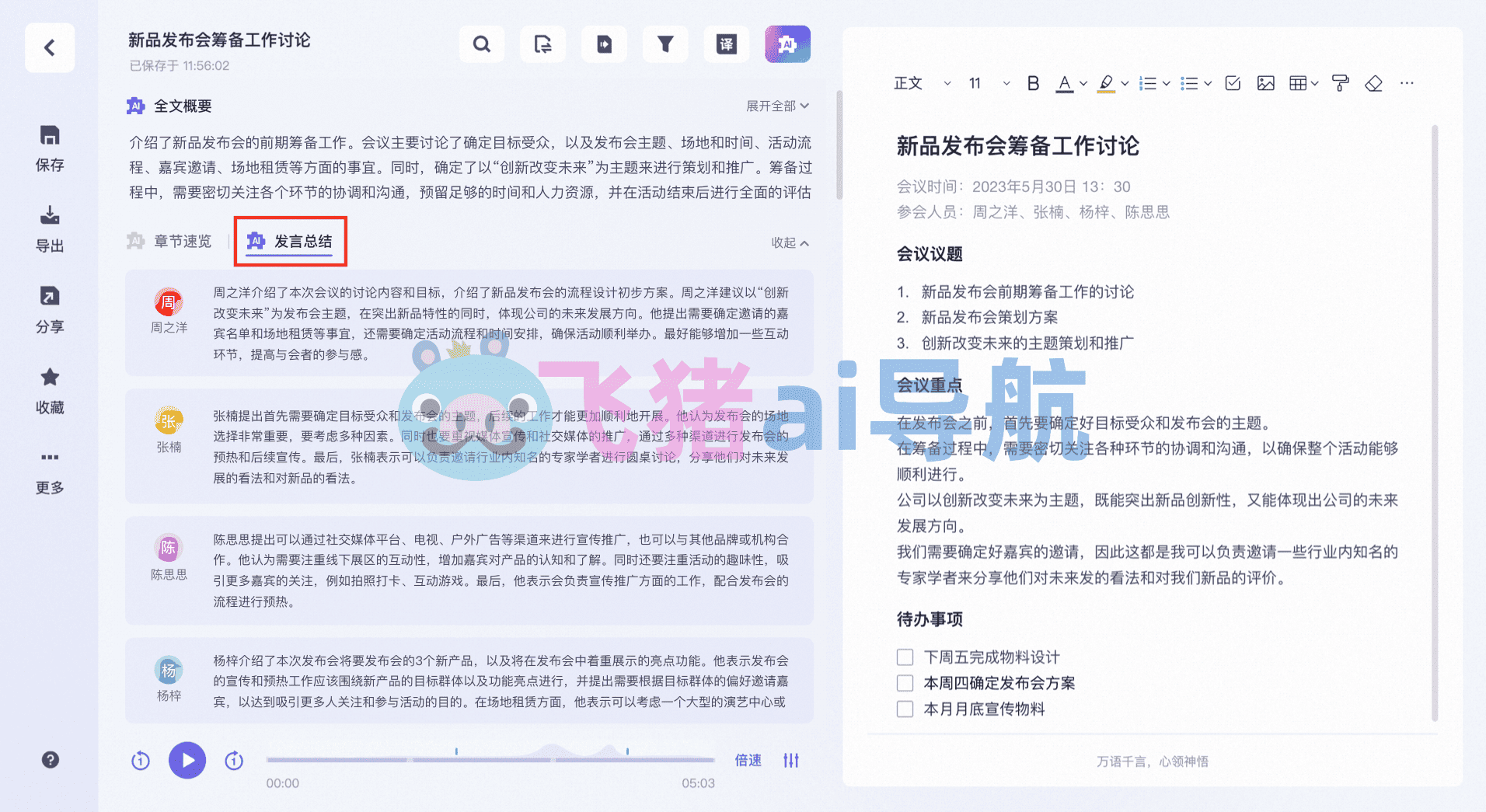Click the 全文概要 section heading
The image size is (1486, 812).
(x=183, y=106)
